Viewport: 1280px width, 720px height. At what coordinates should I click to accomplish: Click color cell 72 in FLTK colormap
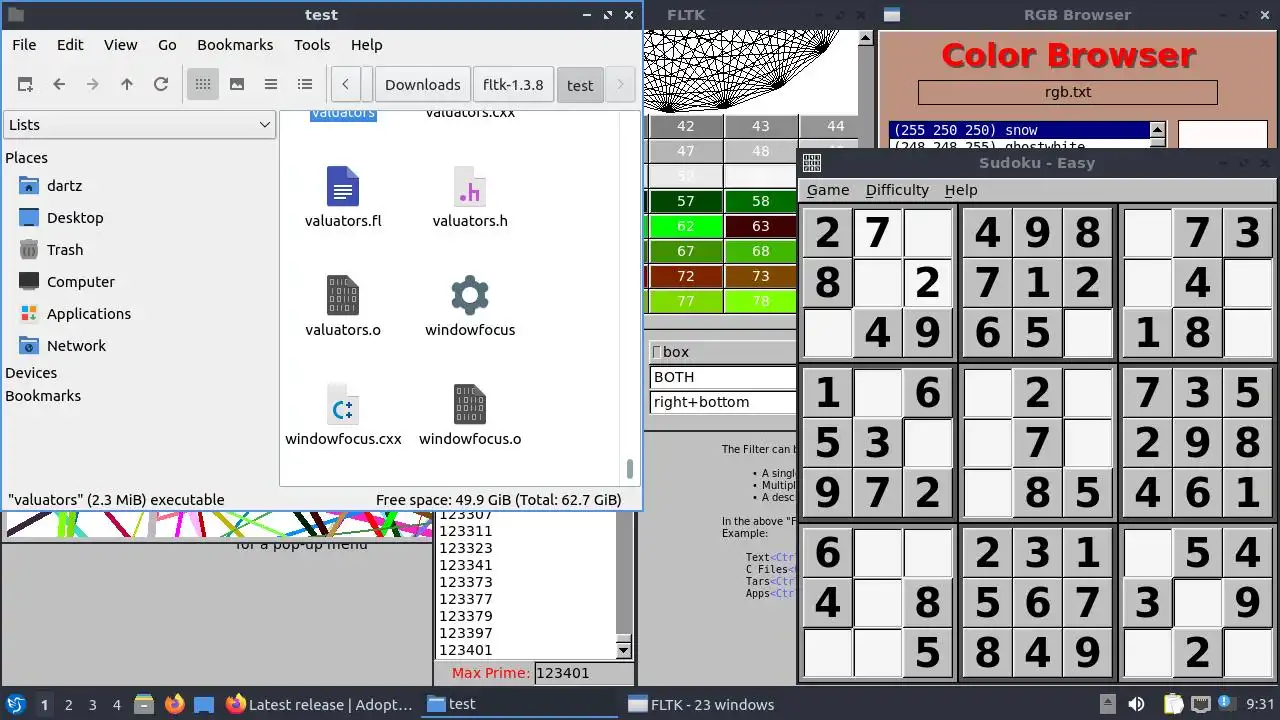(686, 276)
